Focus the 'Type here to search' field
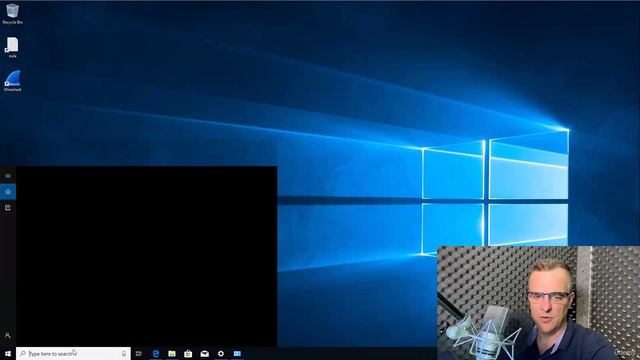 coord(73,353)
